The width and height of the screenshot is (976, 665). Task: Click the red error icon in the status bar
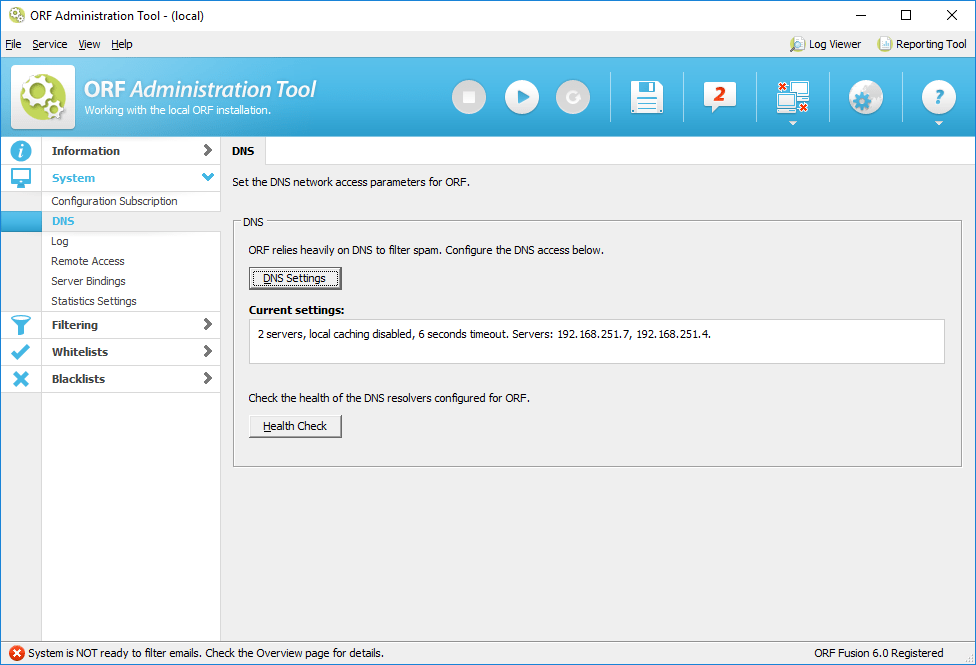[x=17, y=653]
